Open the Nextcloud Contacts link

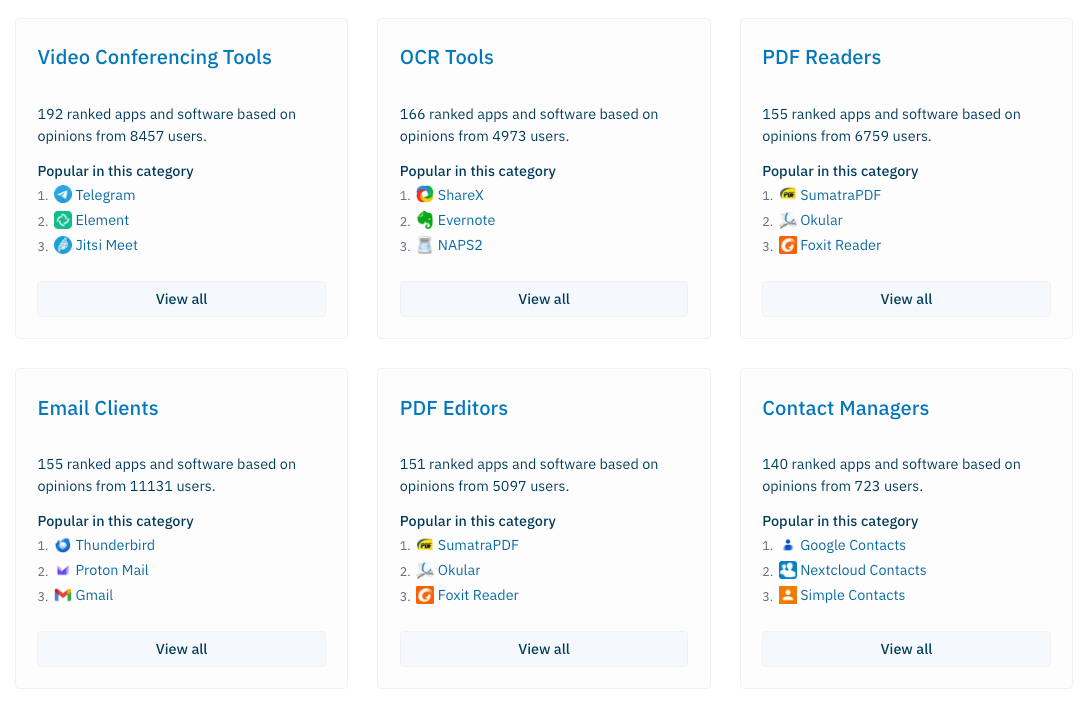tap(863, 570)
